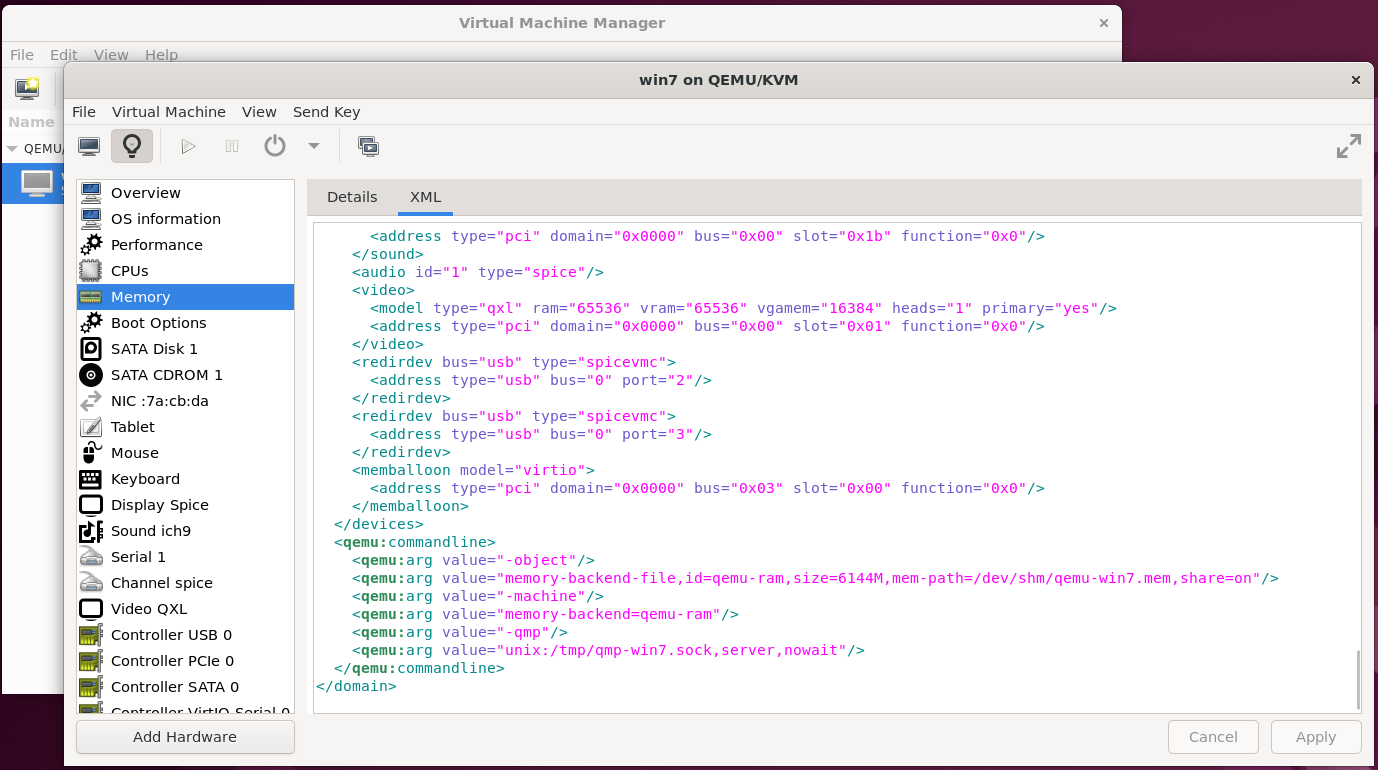Open the Send Key menu

[x=326, y=112]
